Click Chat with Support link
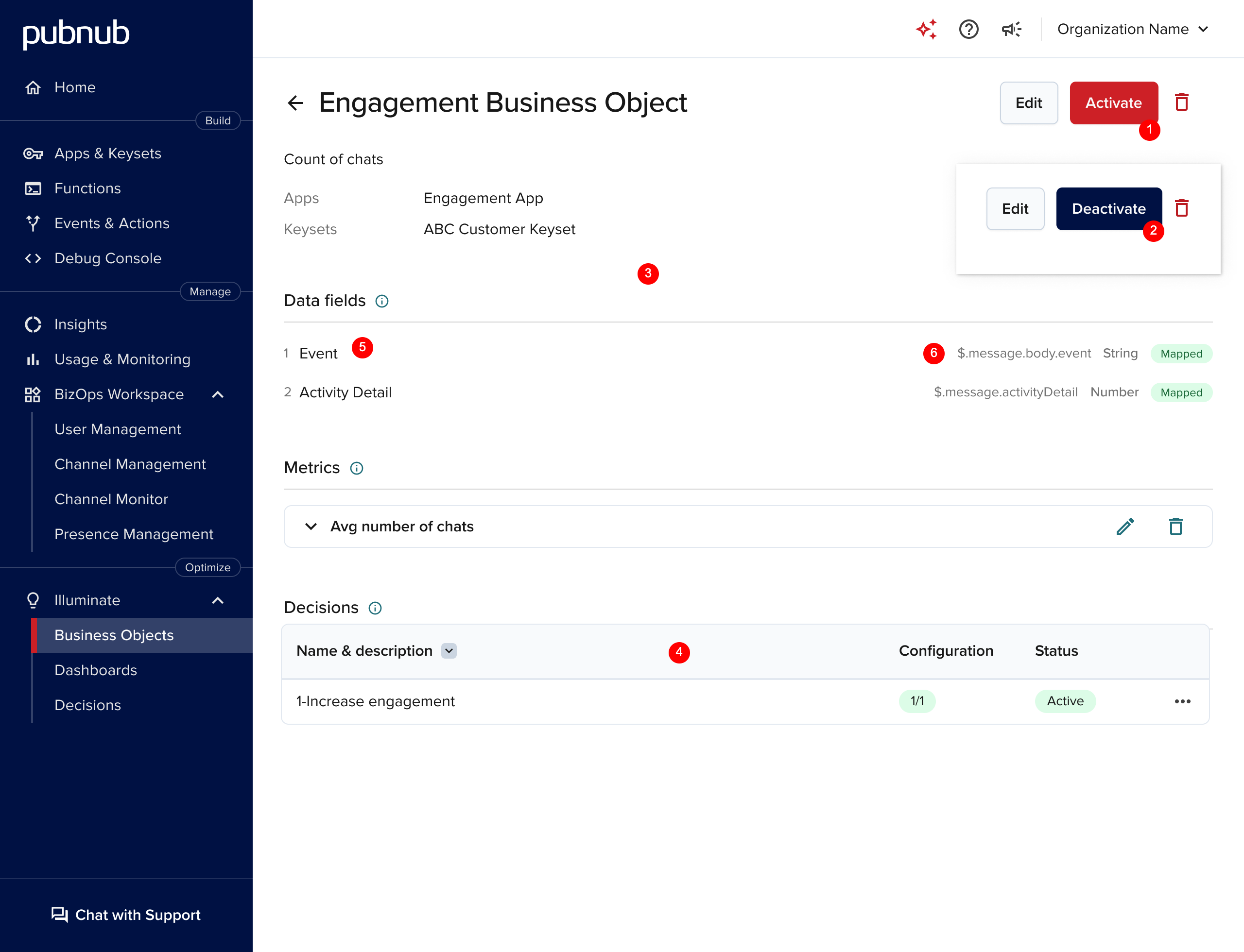The image size is (1244, 952). tap(126, 915)
